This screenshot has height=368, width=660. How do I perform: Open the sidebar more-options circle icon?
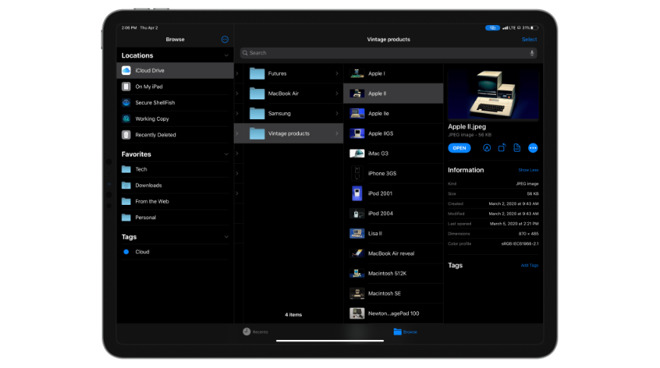(x=225, y=39)
